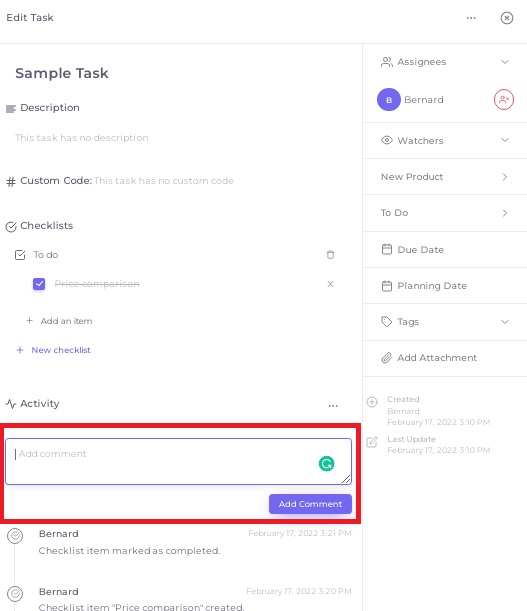Screen dimensions: 527x611
Task: Click the Add Attachment paperclip icon
Action: (386, 358)
